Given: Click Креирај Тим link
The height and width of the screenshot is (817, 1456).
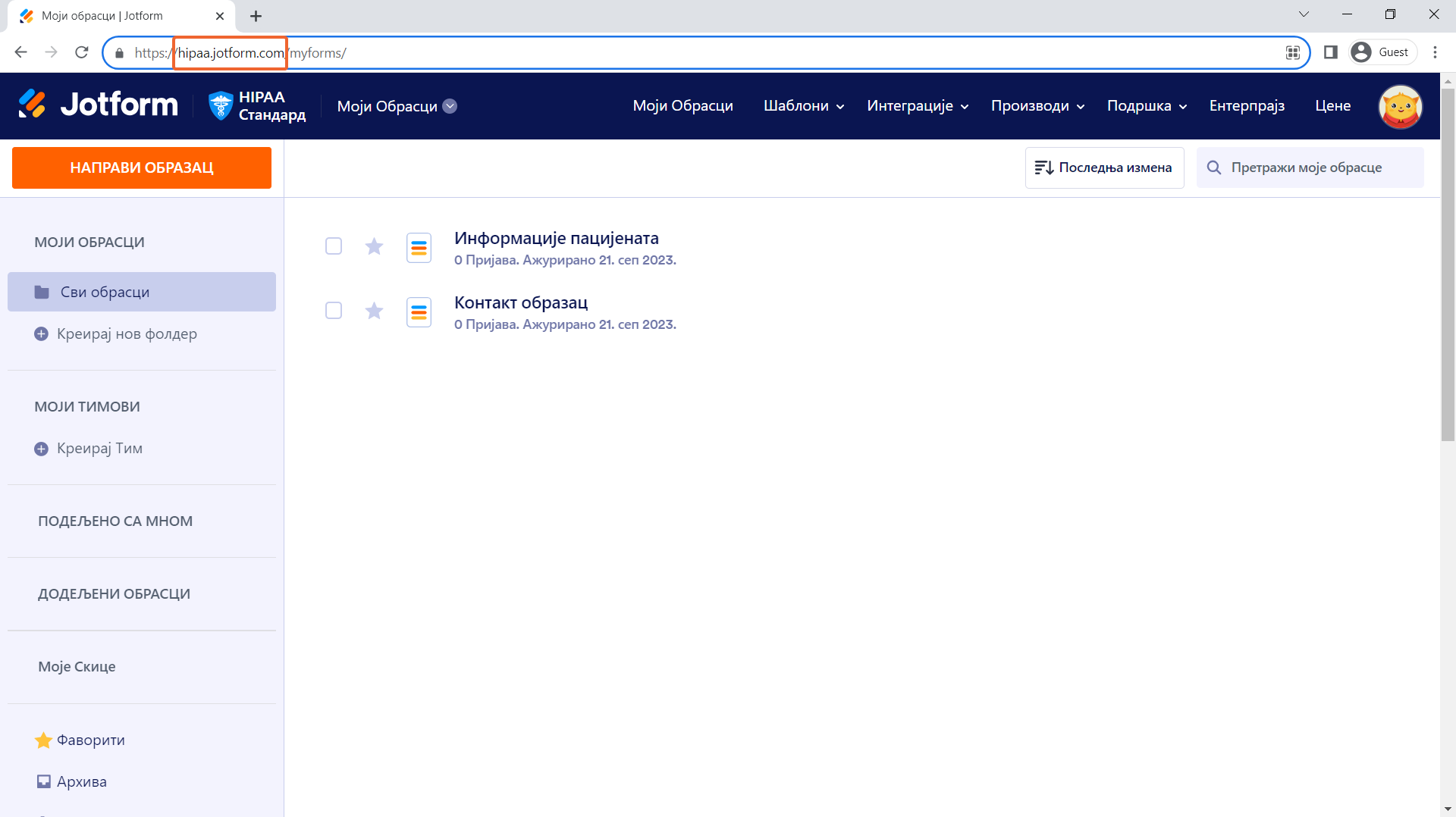Looking at the screenshot, I should 99,449.
